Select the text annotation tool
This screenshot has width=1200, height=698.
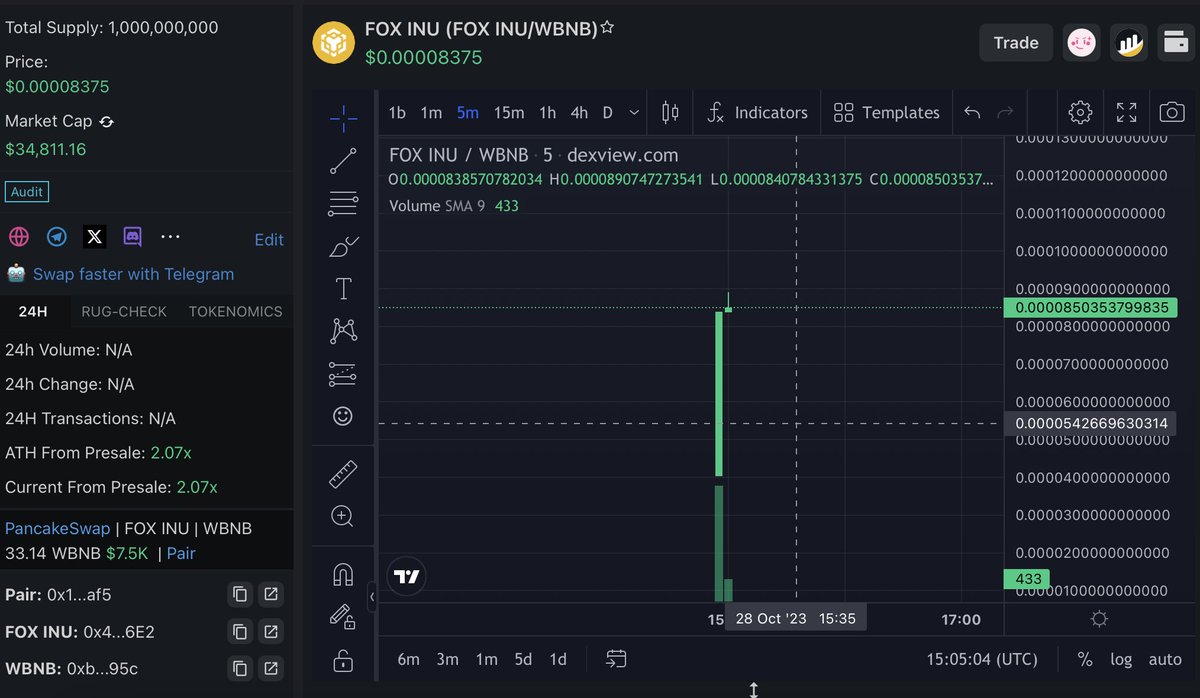tap(343, 289)
